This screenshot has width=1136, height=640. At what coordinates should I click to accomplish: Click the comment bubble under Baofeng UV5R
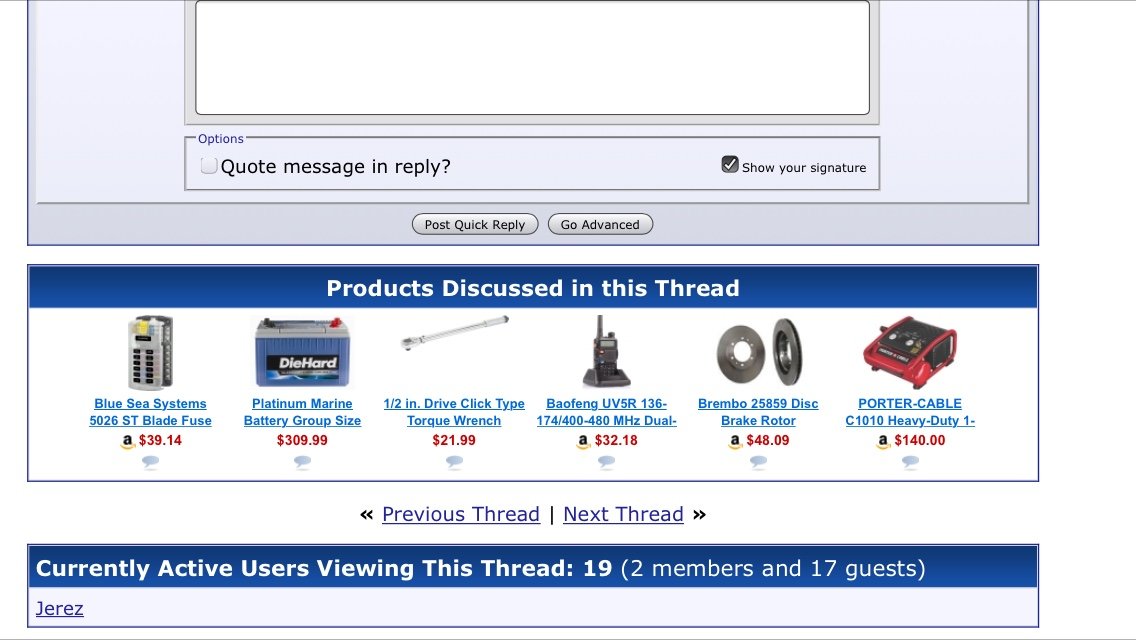[606, 462]
